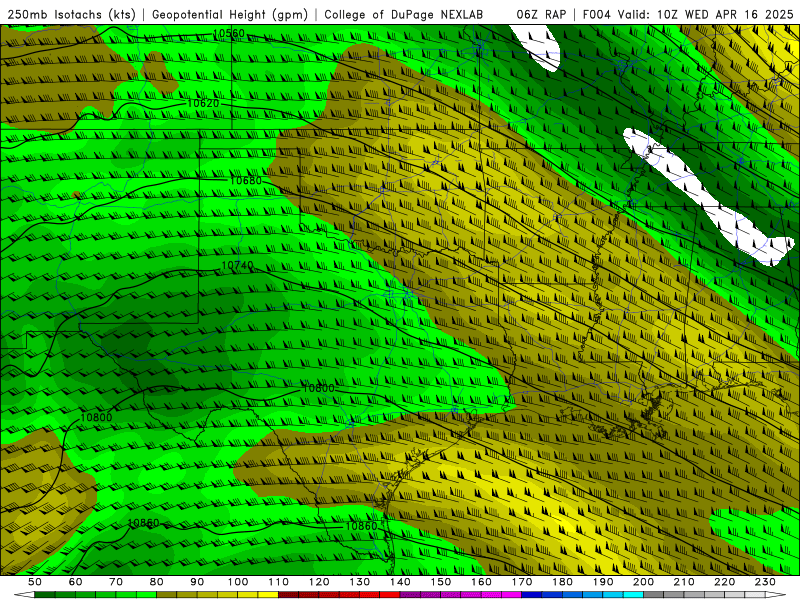The width and height of the screenshot is (800, 600).
Task: Click the larger white below-50-knot region on map
Action: click(x=709, y=199)
